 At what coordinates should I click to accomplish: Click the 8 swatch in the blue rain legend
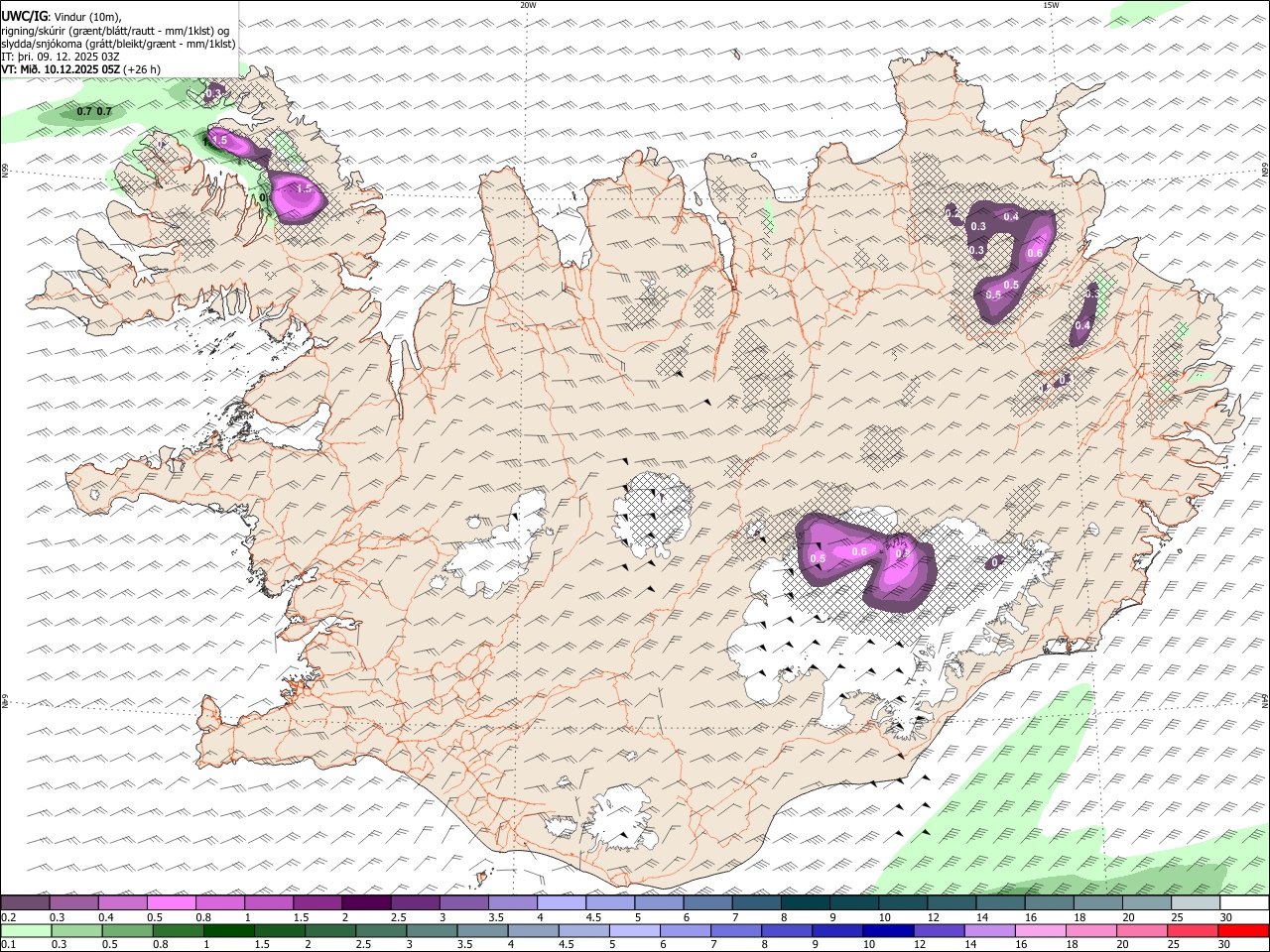click(x=788, y=931)
